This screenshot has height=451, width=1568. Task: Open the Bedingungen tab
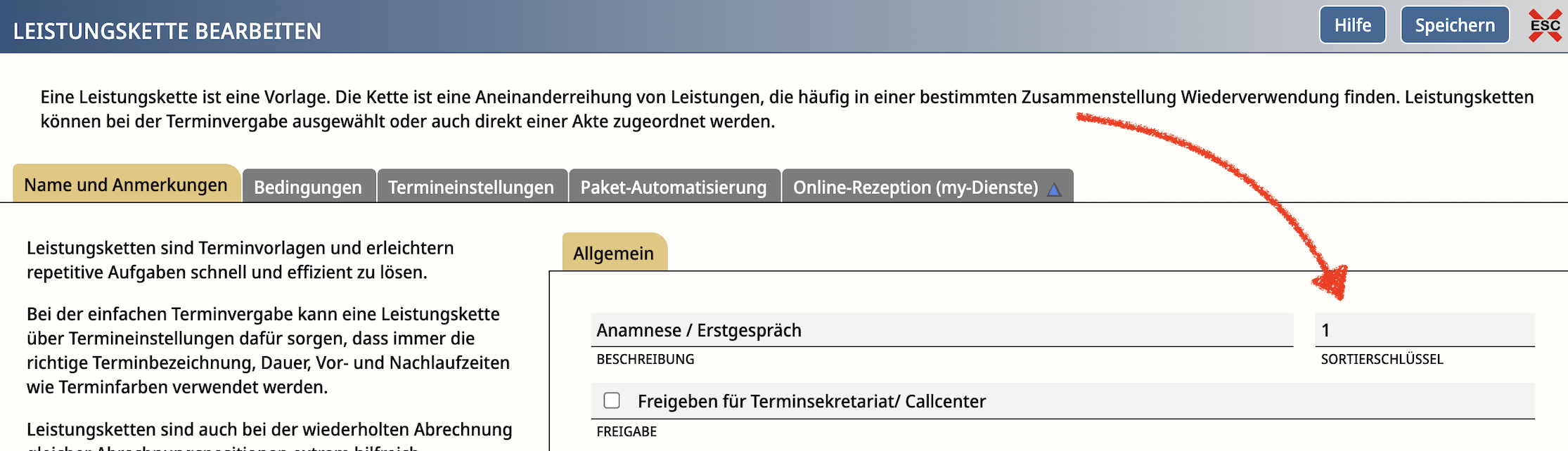[308, 186]
